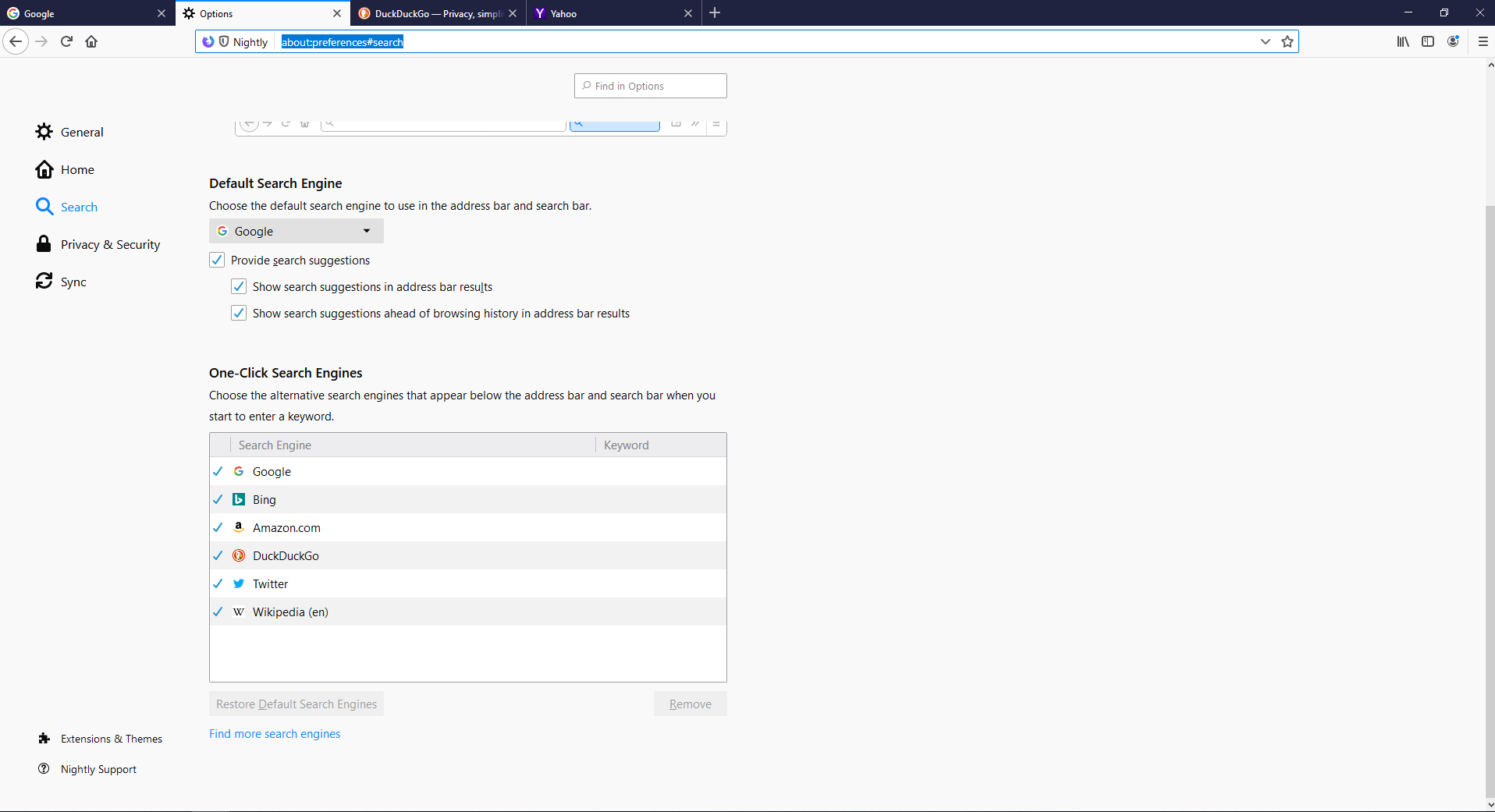Open the Firefox Account menu
Image resolution: width=1495 pixels, height=812 pixels.
[1453, 41]
